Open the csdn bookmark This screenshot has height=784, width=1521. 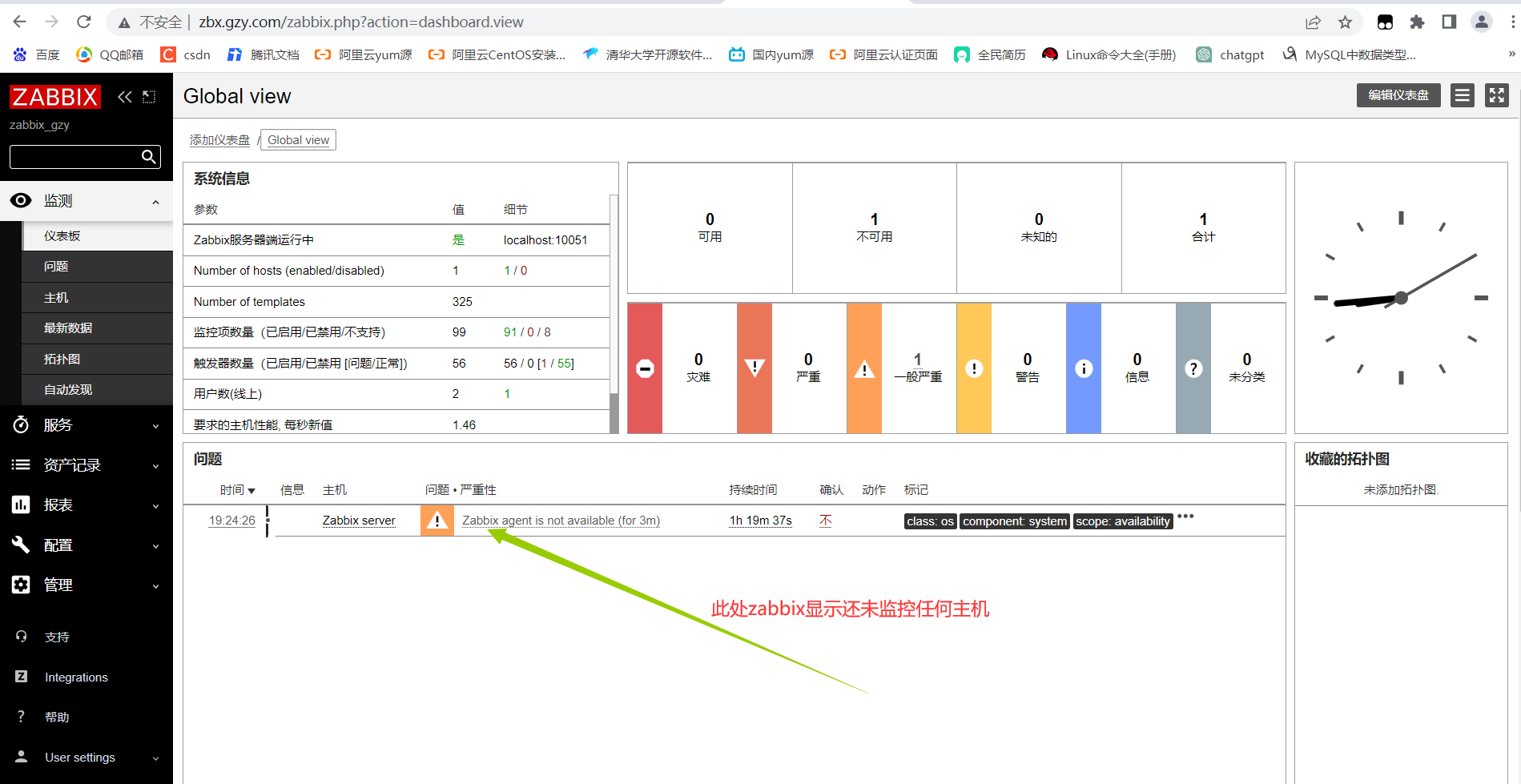click(186, 54)
